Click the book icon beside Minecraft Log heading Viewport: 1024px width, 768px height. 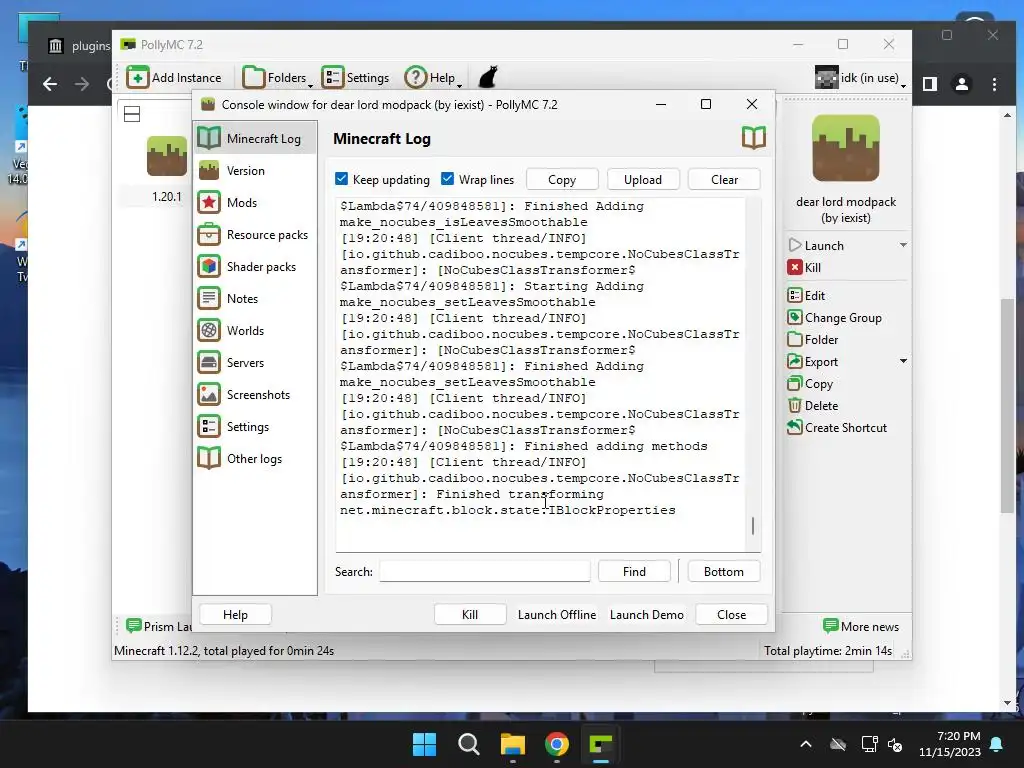(x=754, y=138)
